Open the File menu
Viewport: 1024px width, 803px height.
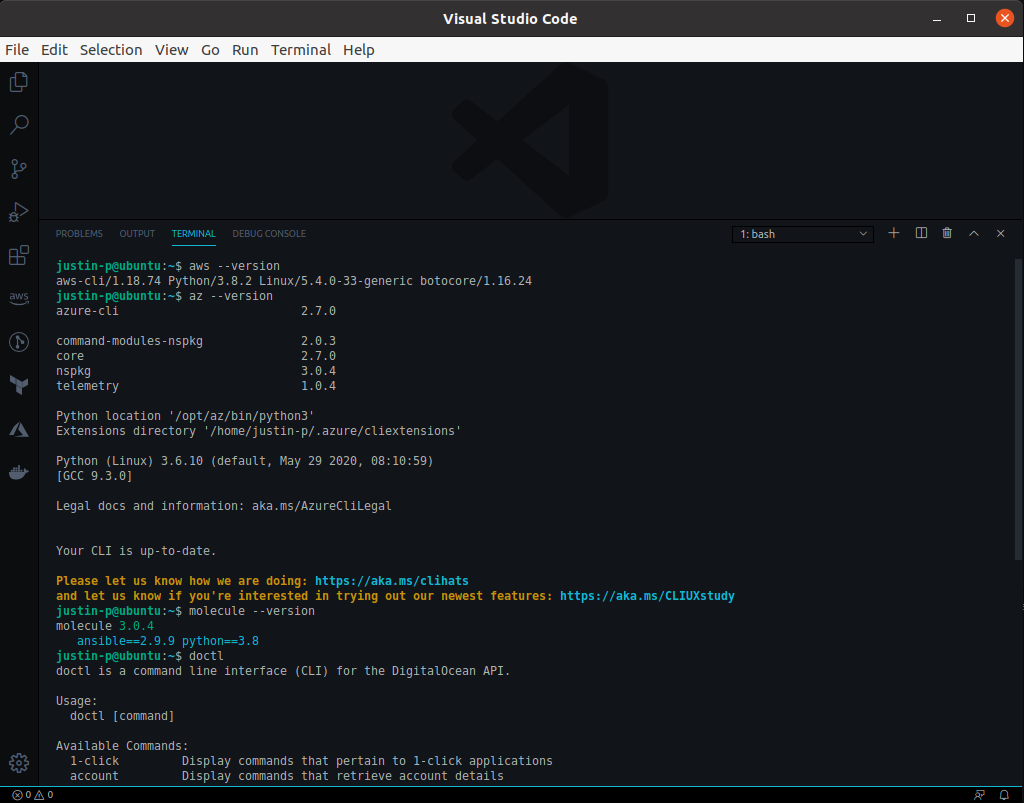click(17, 50)
